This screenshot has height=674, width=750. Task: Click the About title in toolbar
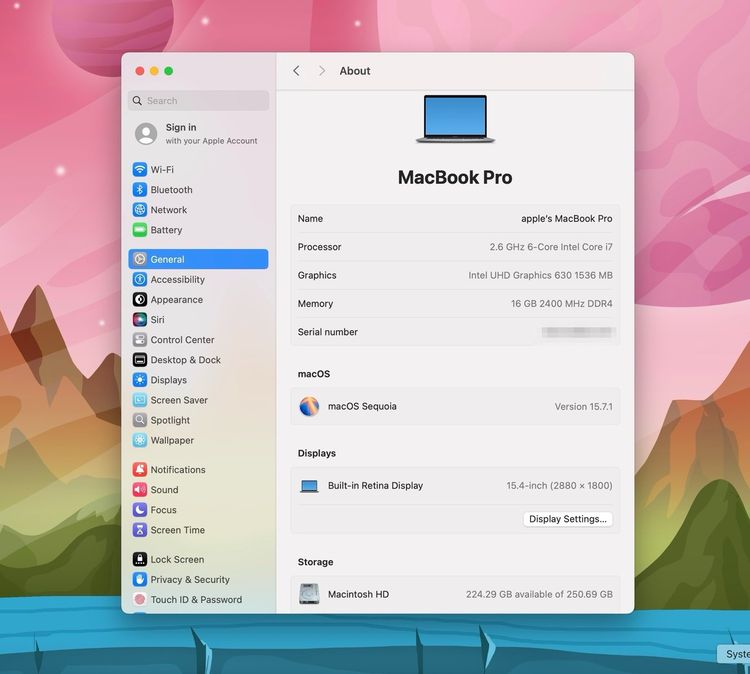[x=355, y=71]
